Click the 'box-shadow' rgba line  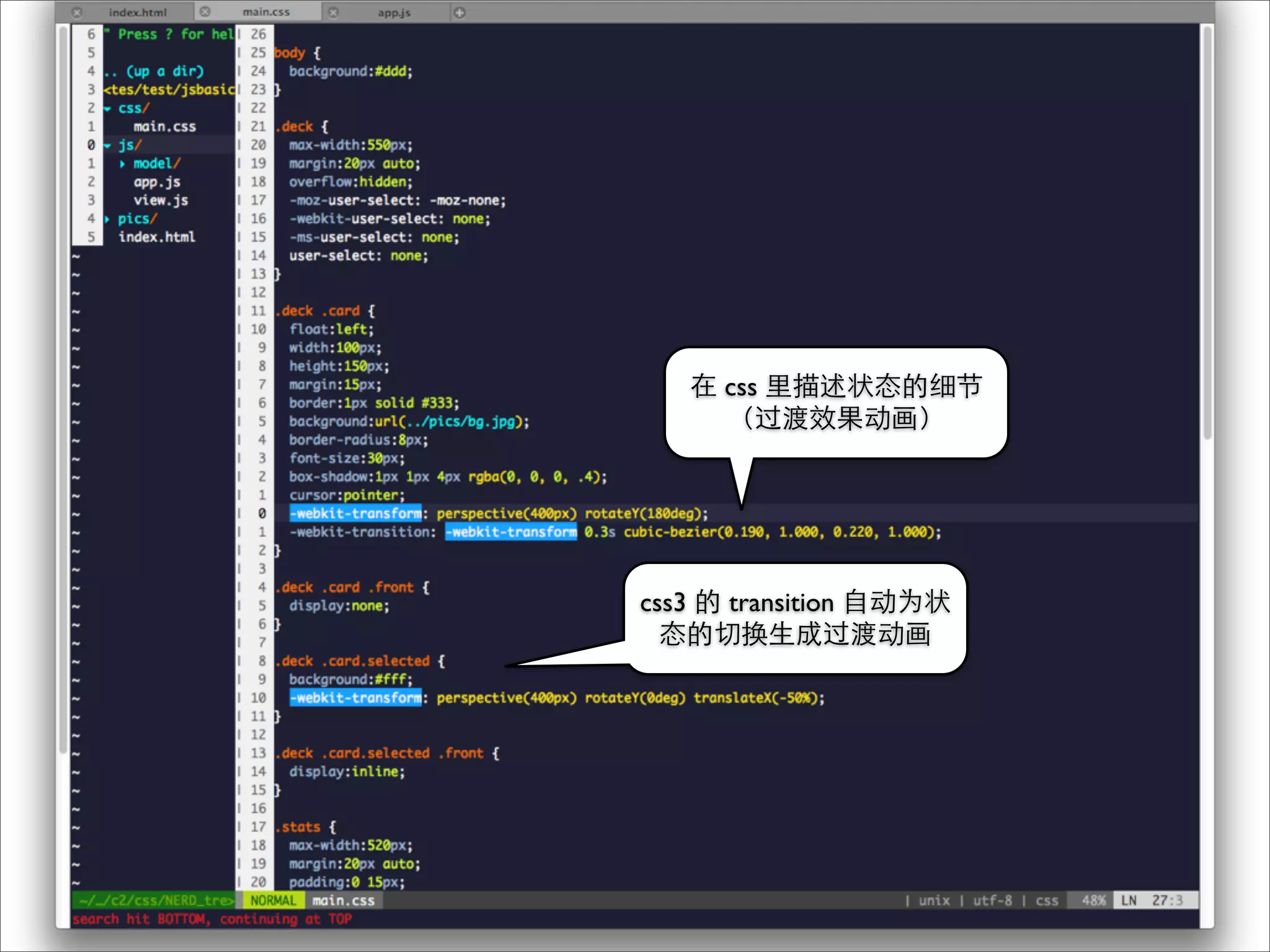(x=448, y=477)
